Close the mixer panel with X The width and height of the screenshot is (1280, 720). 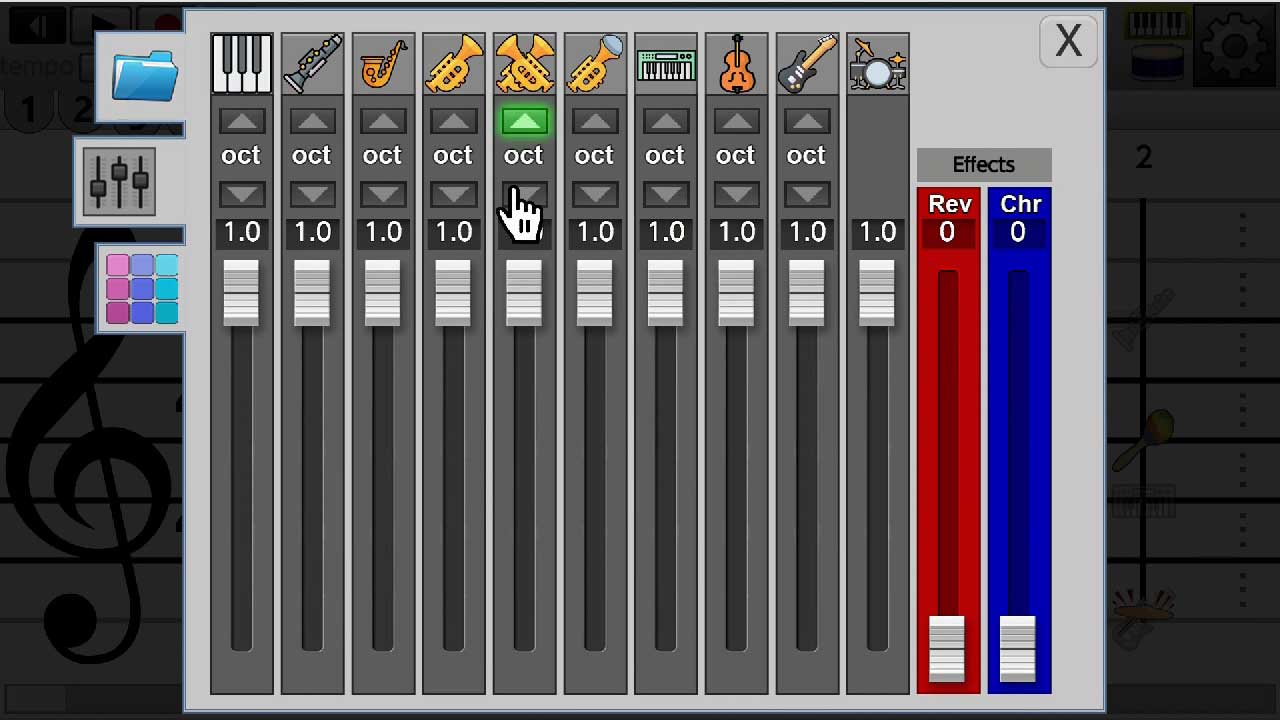click(x=1068, y=42)
